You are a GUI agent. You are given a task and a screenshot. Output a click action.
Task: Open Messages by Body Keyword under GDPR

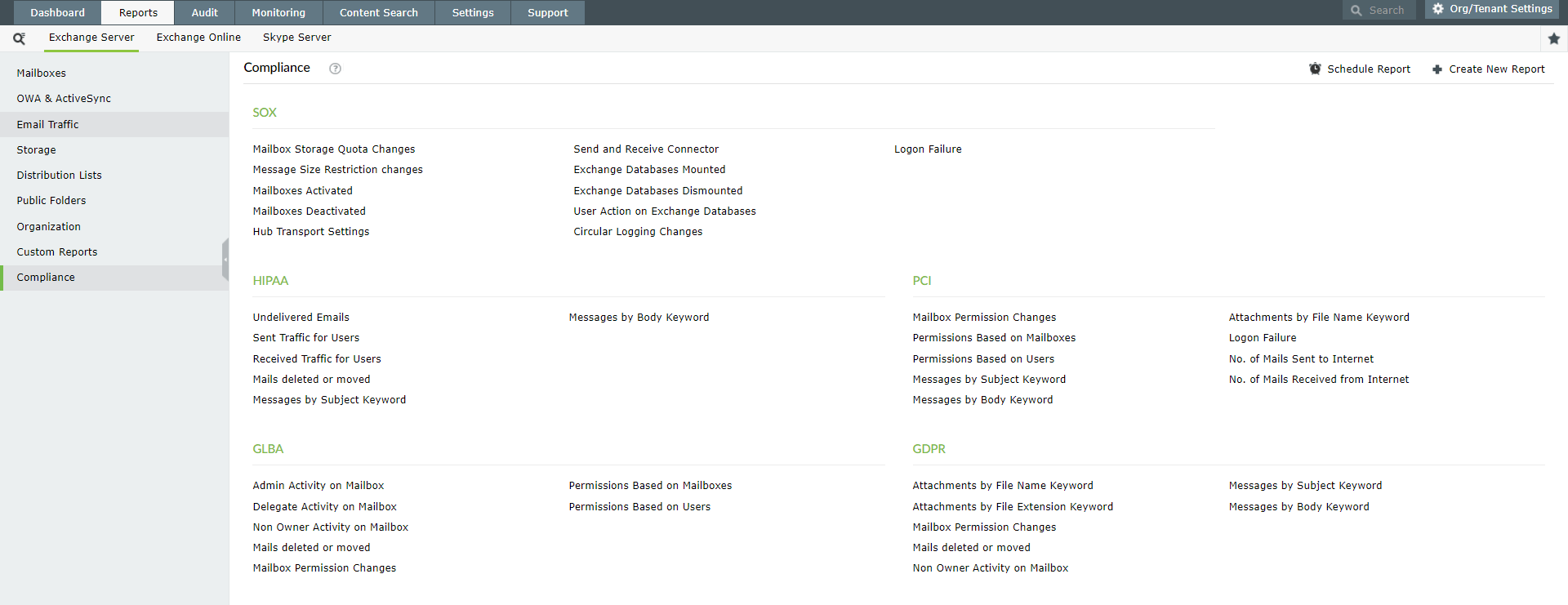pos(1298,507)
